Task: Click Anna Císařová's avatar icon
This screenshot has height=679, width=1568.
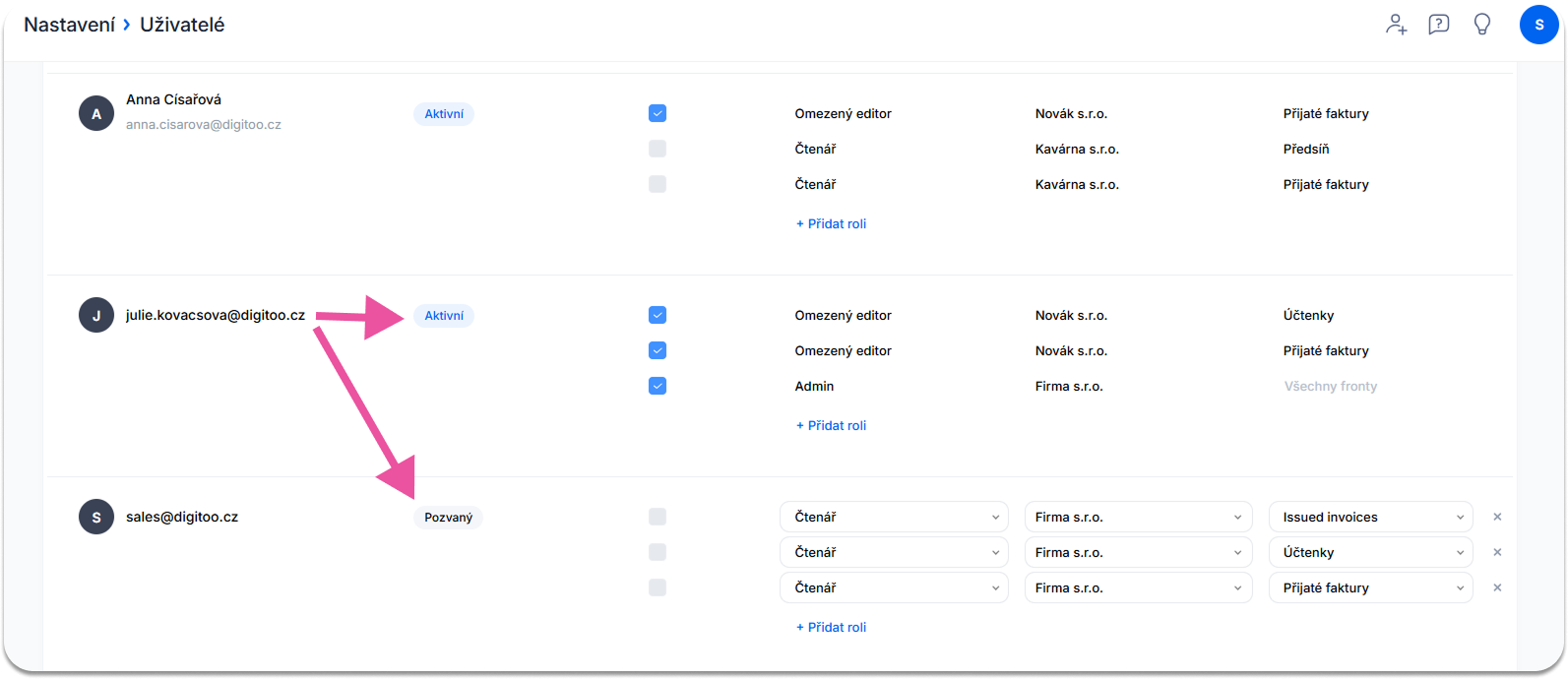Action: pos(96,114)
